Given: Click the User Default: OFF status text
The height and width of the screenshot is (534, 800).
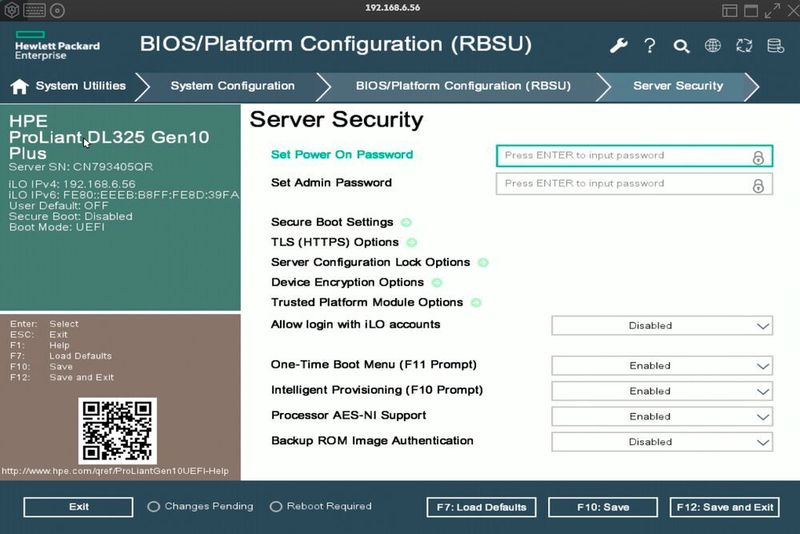Looking at the screenshot, I should click(x=59, y=206).
